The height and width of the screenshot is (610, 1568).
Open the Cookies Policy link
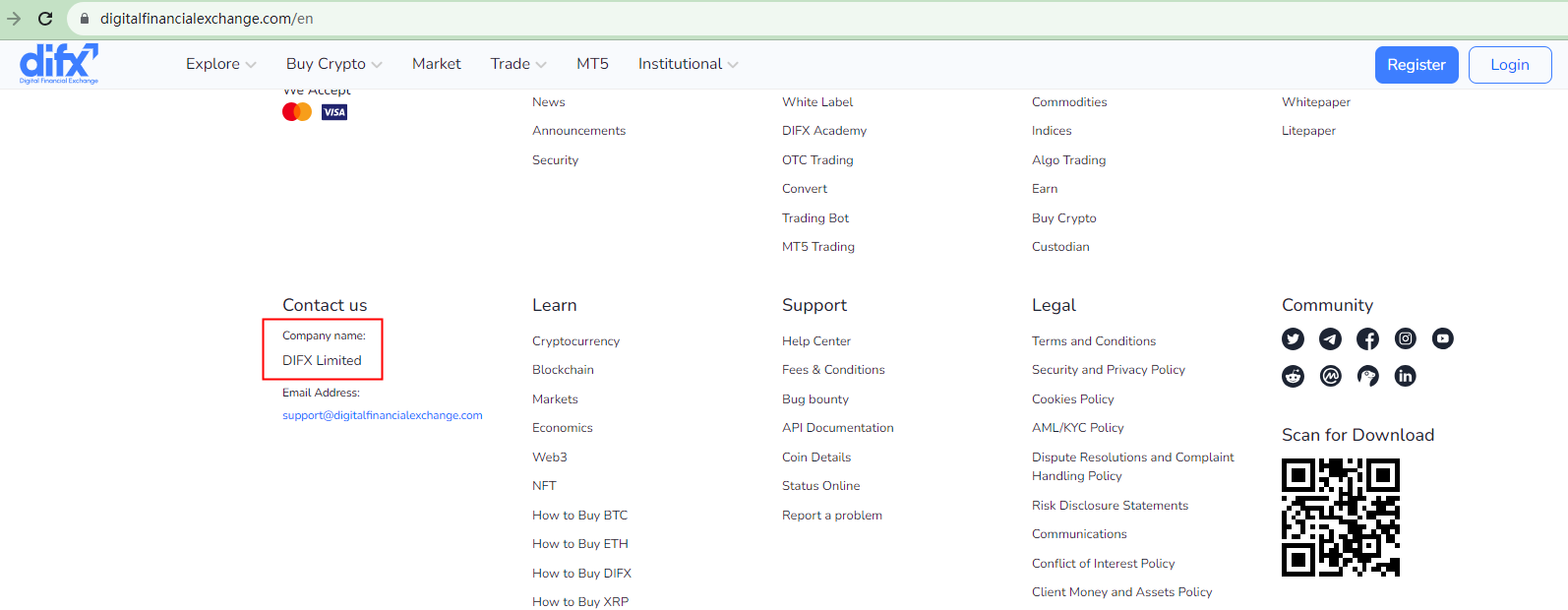(1072, 399)
